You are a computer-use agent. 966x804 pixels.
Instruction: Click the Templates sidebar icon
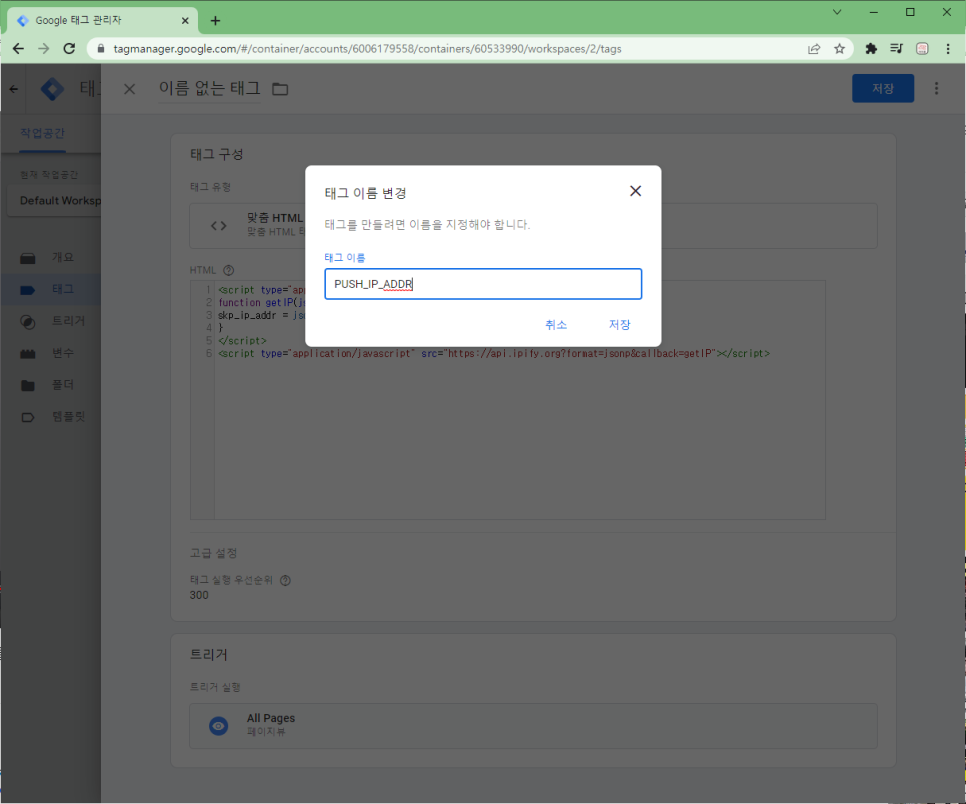[28, 418]
